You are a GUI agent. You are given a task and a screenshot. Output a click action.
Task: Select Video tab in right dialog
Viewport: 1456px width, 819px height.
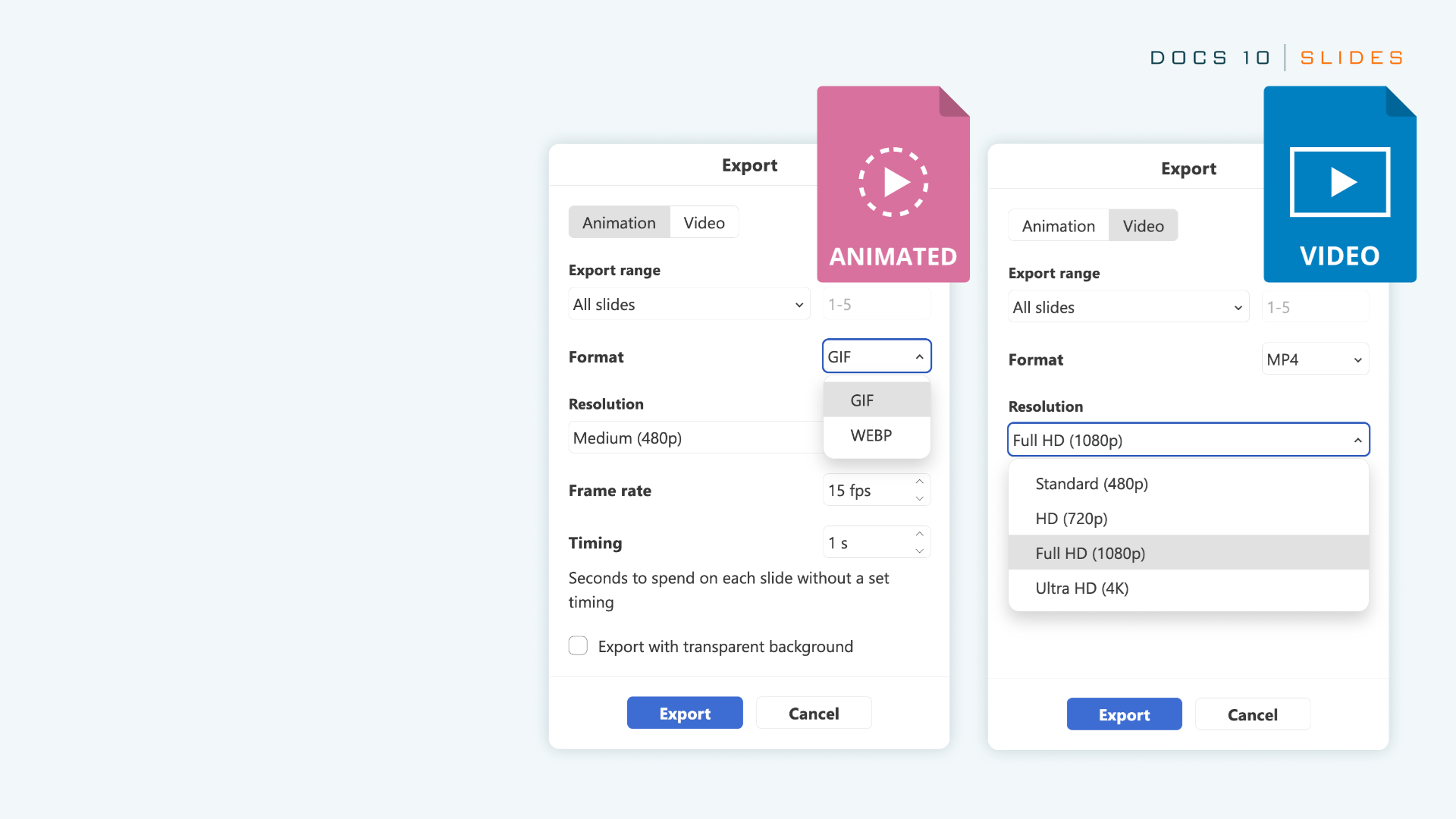(1143, 225)
